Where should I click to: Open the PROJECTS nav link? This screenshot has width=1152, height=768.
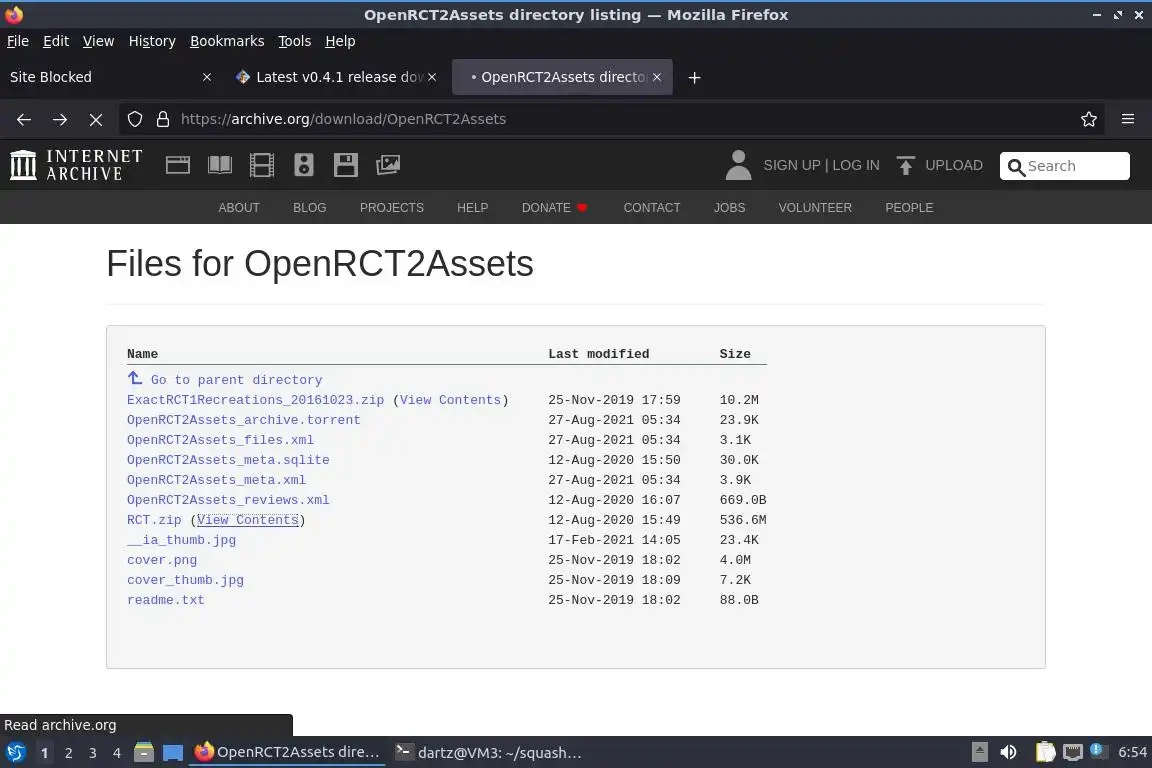392,208
